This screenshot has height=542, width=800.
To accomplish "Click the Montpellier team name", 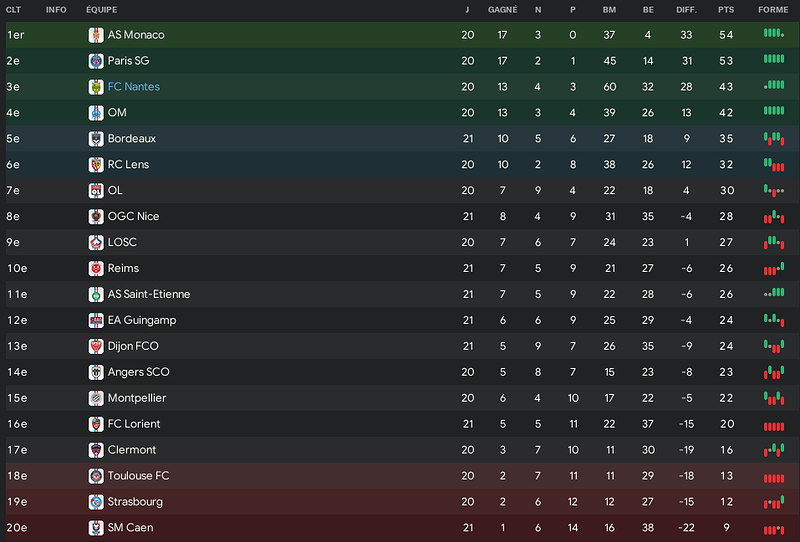I will (x=137, y=398).
